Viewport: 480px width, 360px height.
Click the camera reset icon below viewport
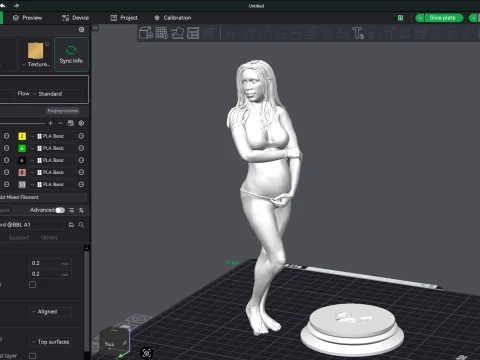[147, 353]
